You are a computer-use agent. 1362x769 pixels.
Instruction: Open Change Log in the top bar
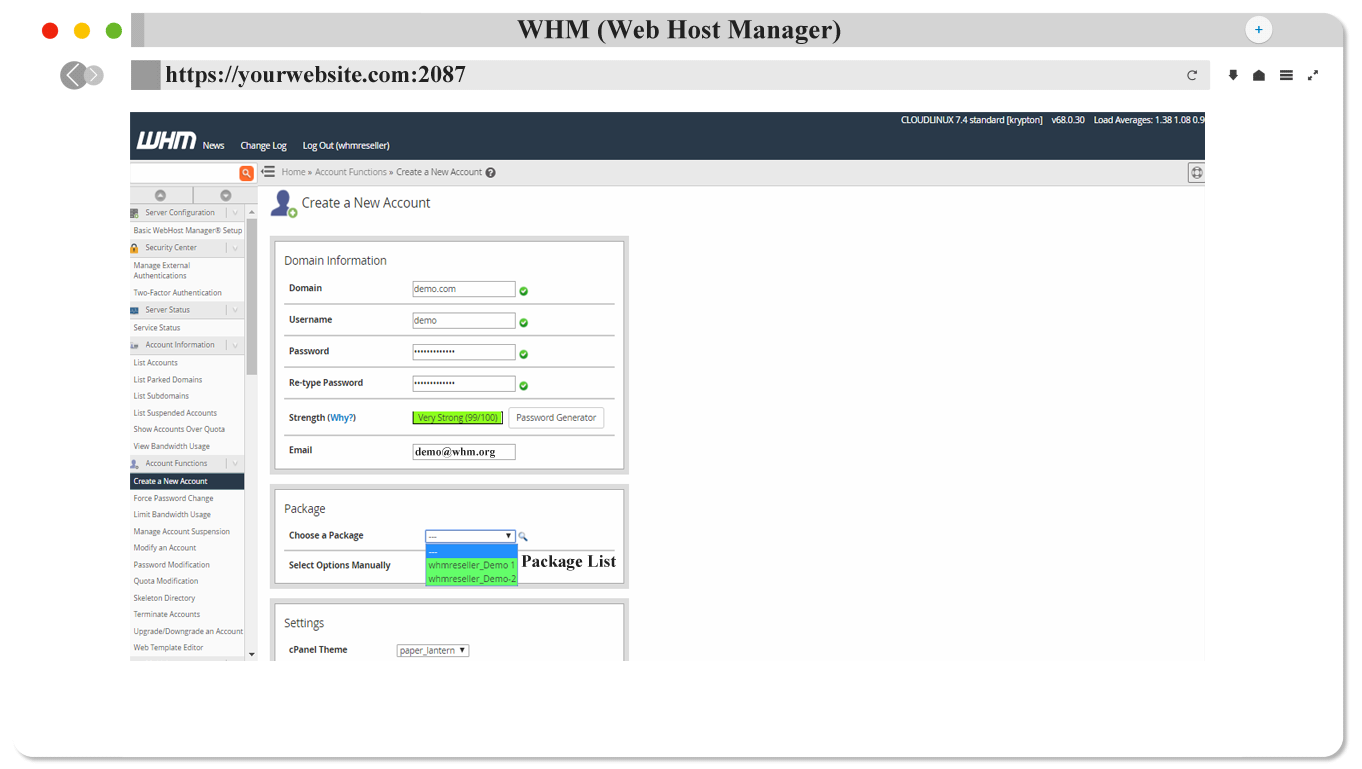263,146
